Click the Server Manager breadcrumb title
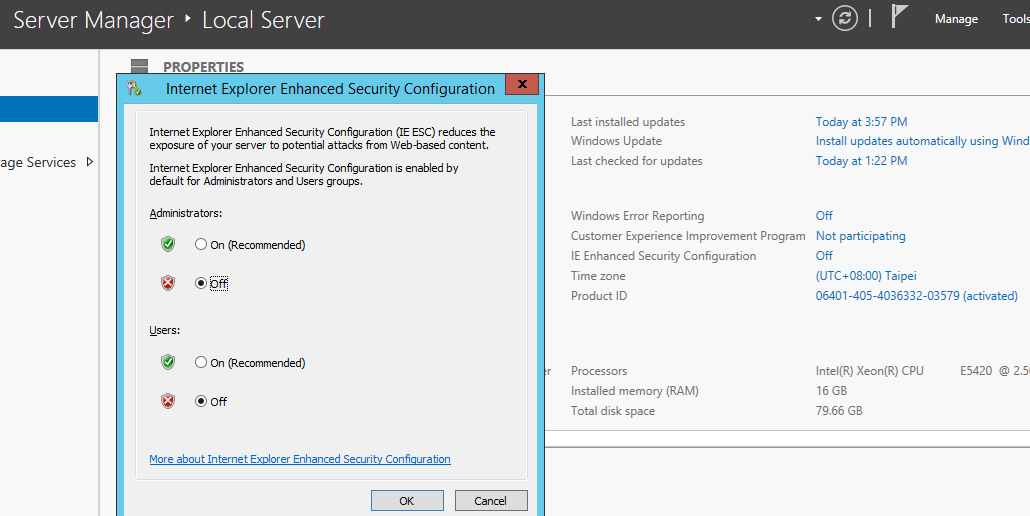This screenshot has height=516, width=1030. pos(93,20)
